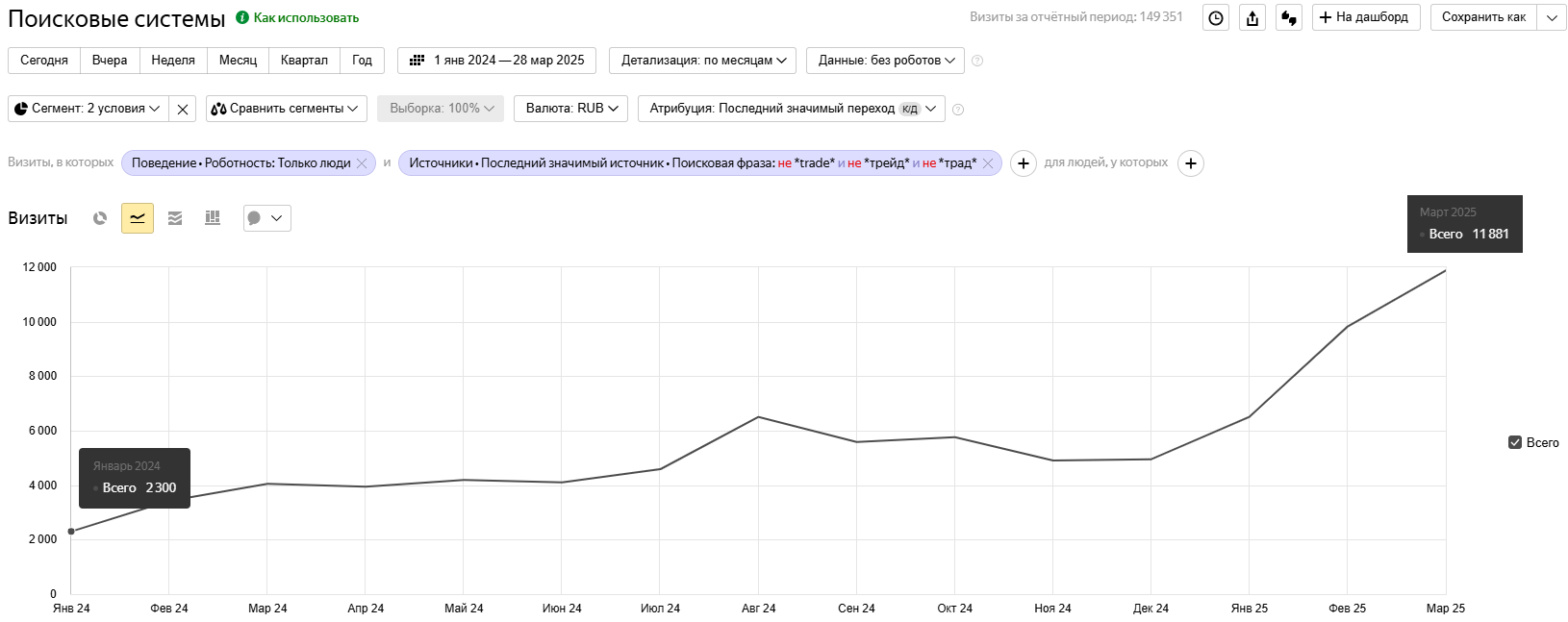Remove the segment with X button
1568x622 pixels.
point(183,109)
